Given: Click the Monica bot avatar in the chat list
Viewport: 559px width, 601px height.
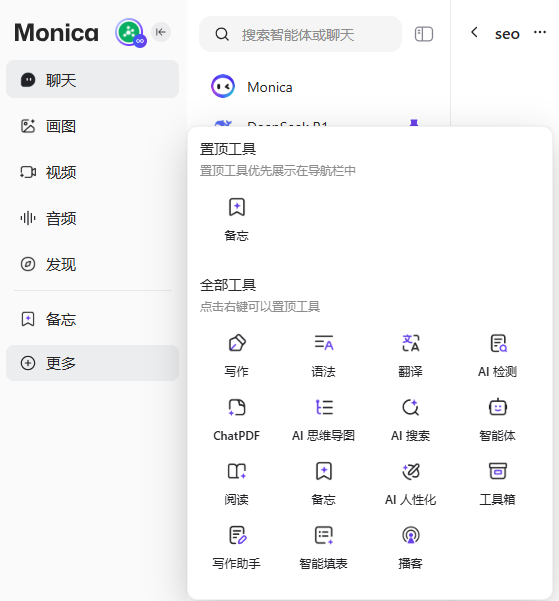Looking at the screenshot, I should coord(223,86).
